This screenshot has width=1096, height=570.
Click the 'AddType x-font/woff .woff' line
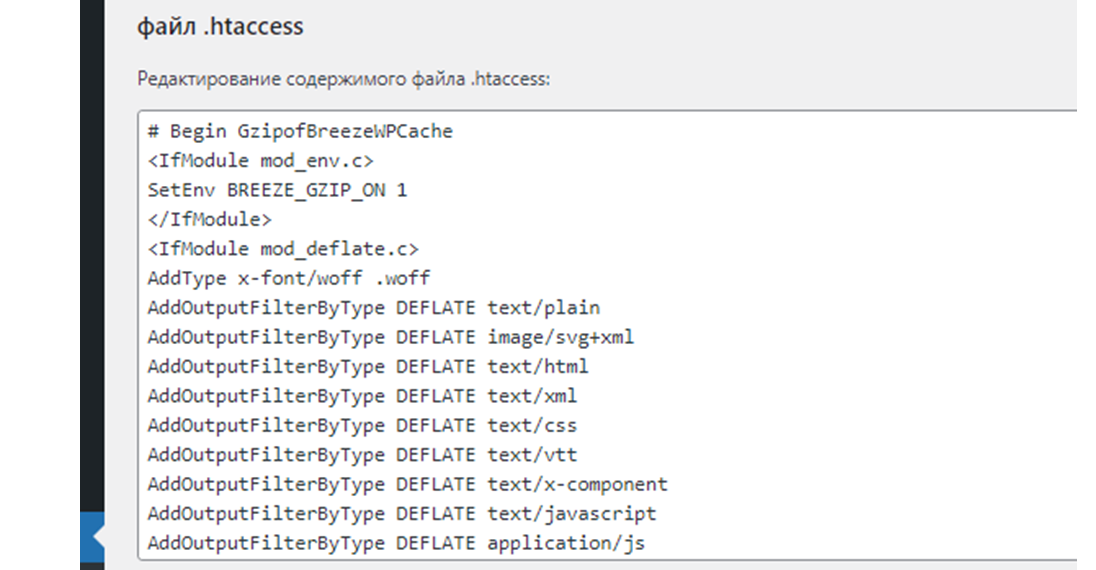(289, 278)
